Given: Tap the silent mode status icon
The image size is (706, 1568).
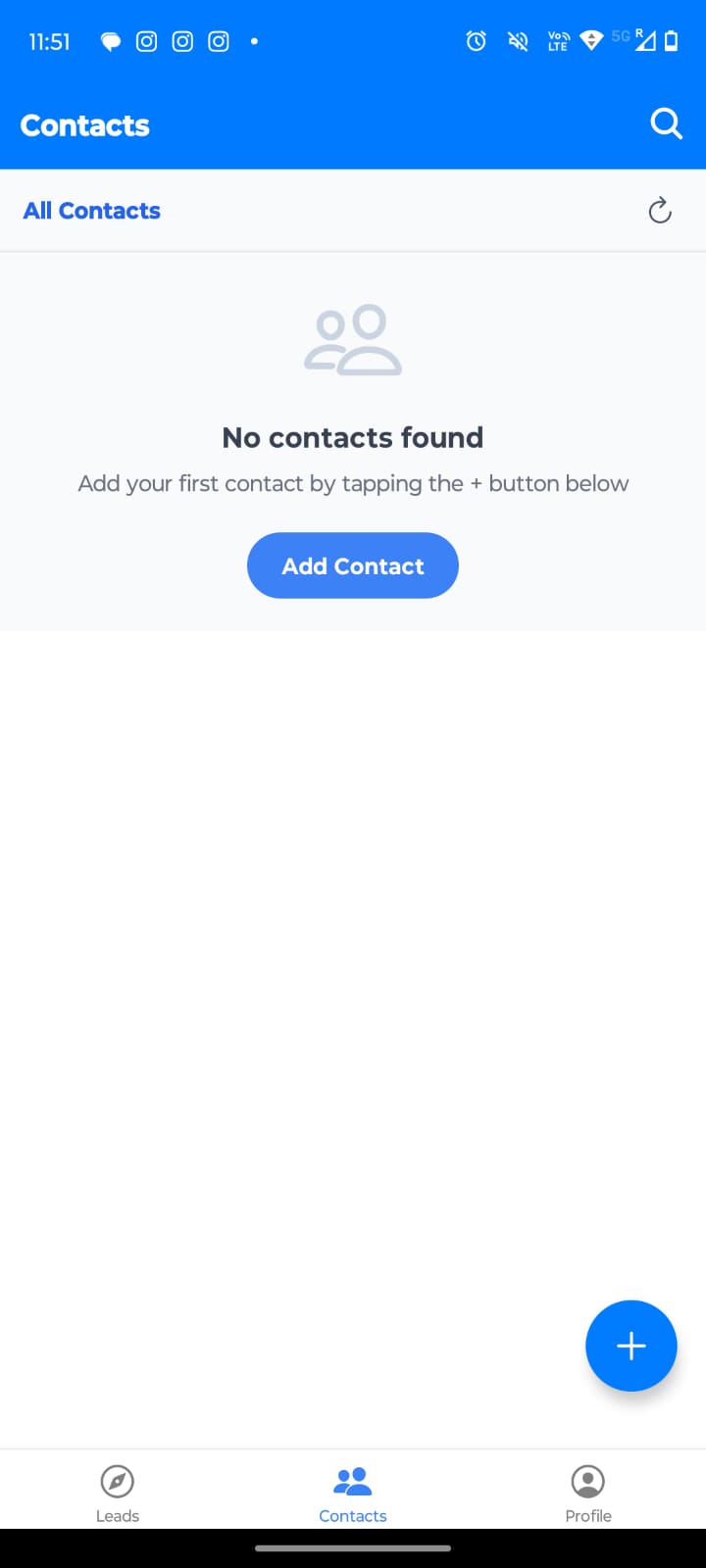Looking at the screenshot, I should 518,41.
